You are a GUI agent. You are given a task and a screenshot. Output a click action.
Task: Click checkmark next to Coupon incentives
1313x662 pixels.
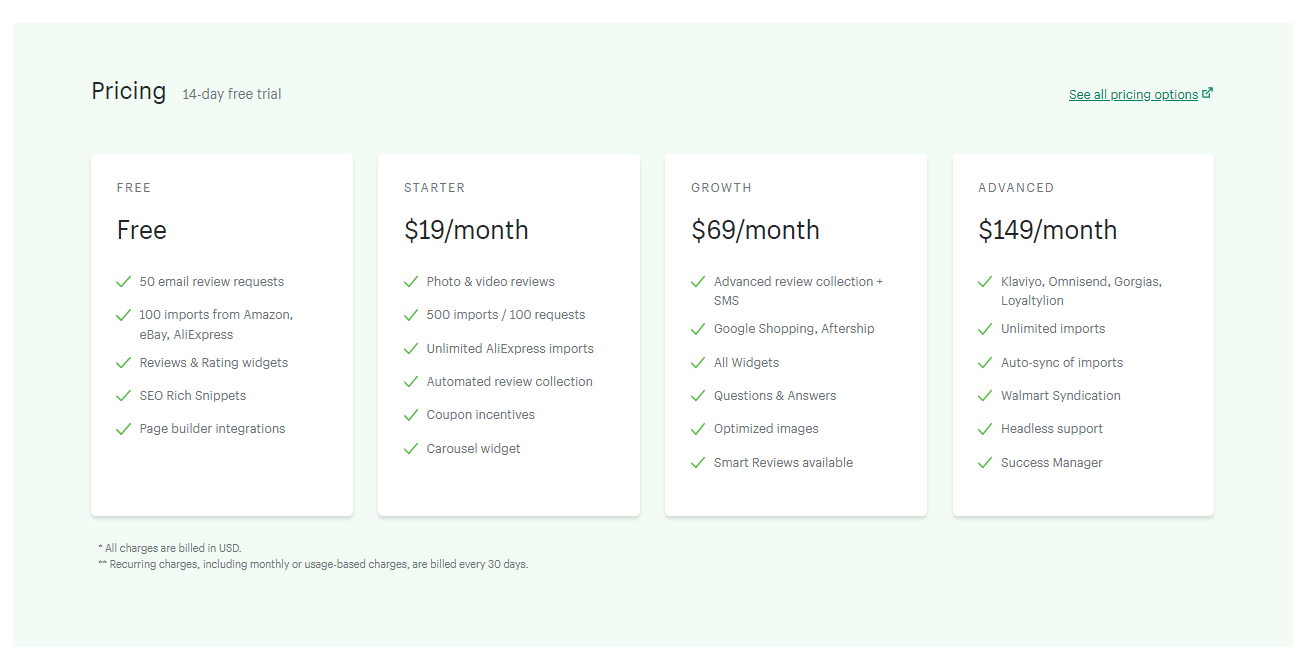[411, 415]
